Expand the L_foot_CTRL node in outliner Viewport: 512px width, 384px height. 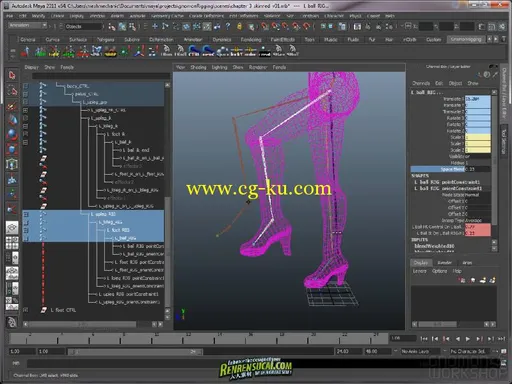click(x=26, y=310)
